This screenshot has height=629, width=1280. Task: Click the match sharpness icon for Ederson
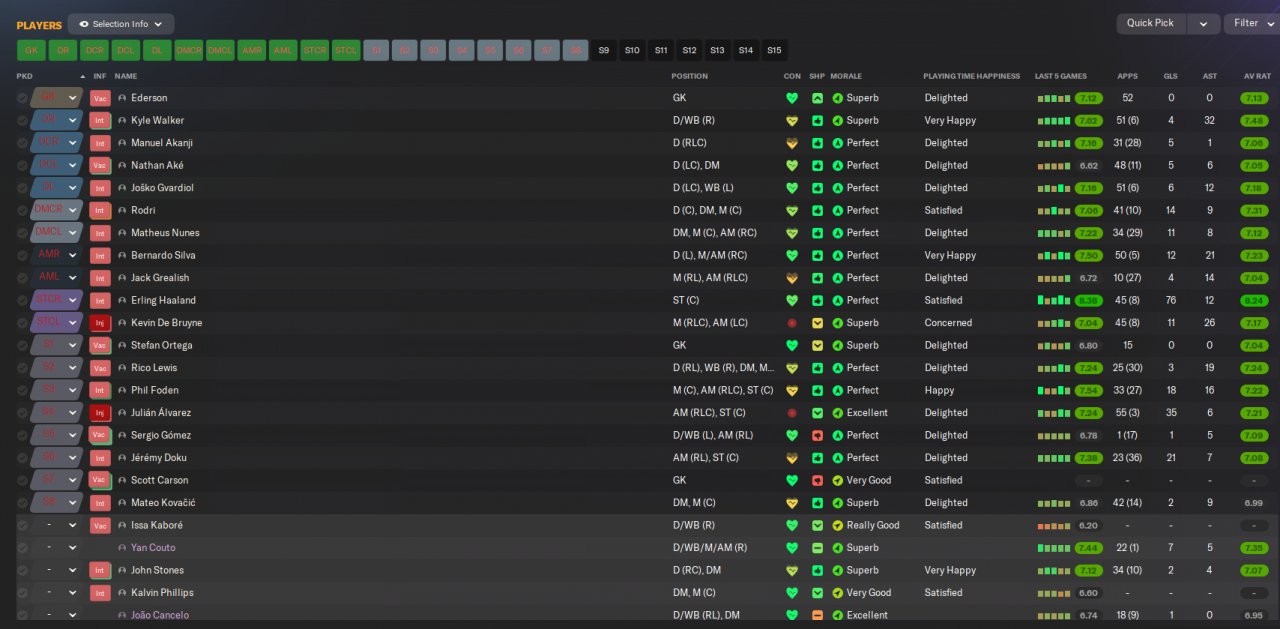pyautogui.click(x=817, y=98)
